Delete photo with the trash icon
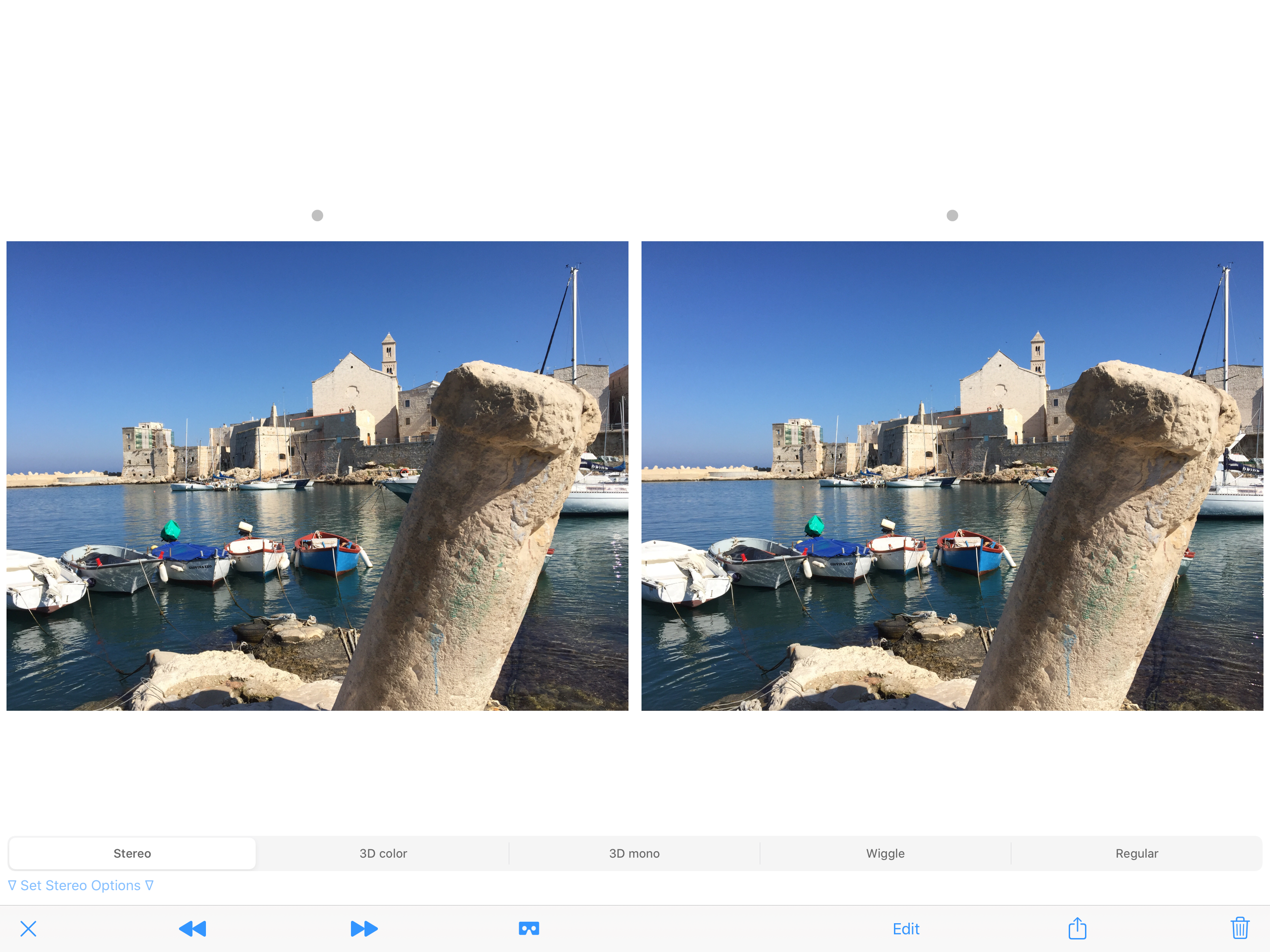1270x952 pixels. tap(1240, 928)
